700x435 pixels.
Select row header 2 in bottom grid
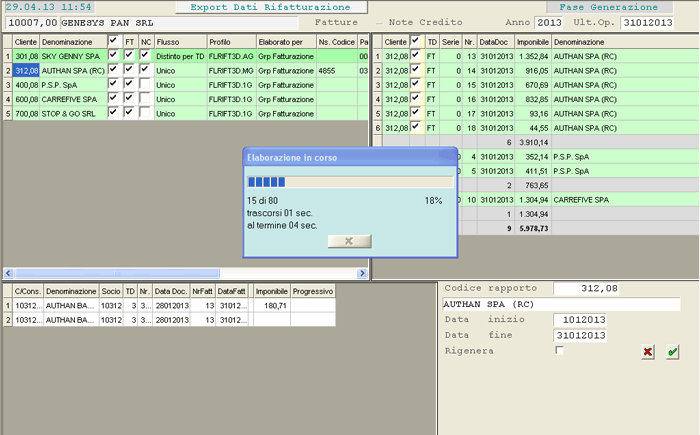coord(8,320)
